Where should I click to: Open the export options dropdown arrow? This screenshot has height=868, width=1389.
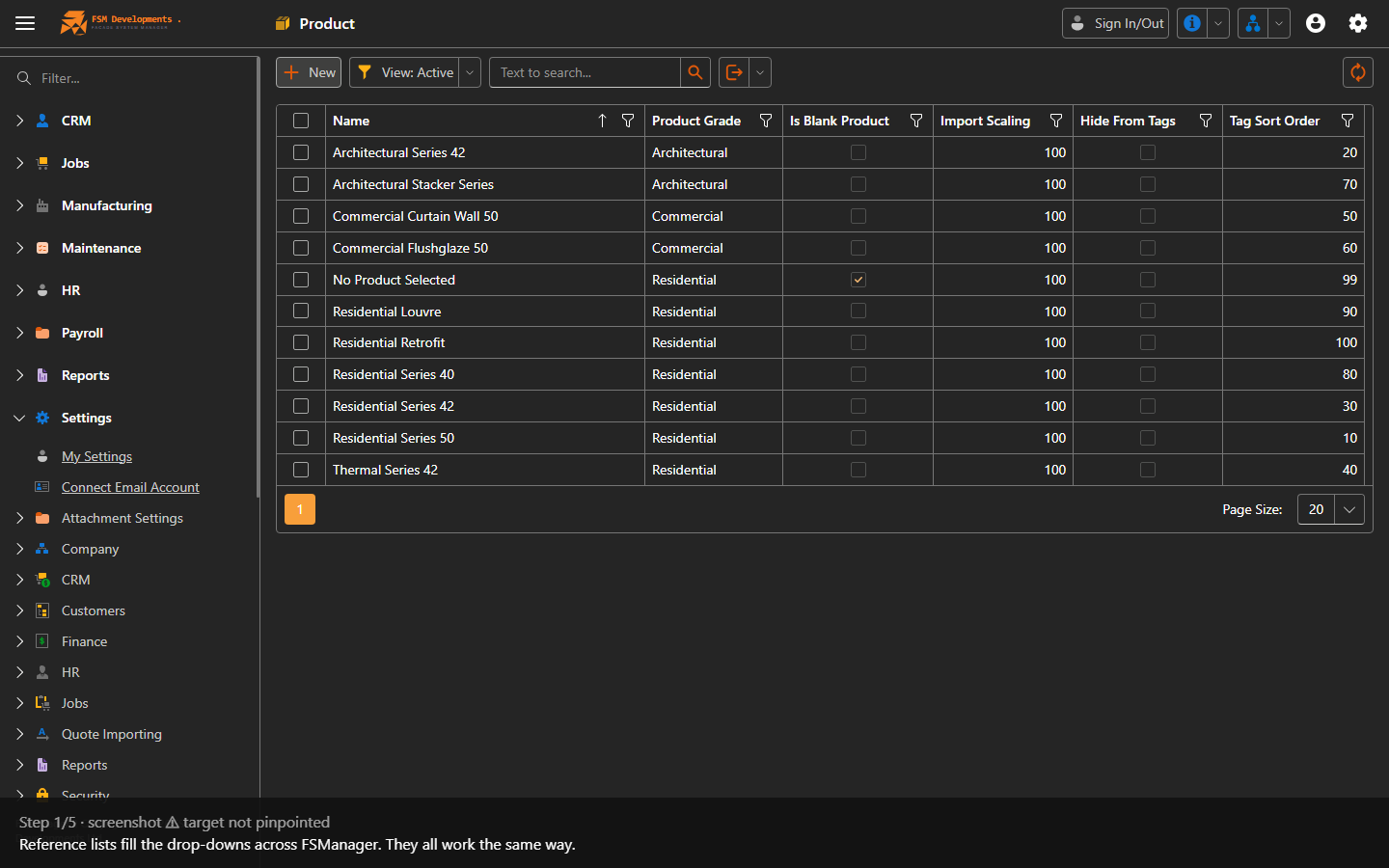point(760,72)
